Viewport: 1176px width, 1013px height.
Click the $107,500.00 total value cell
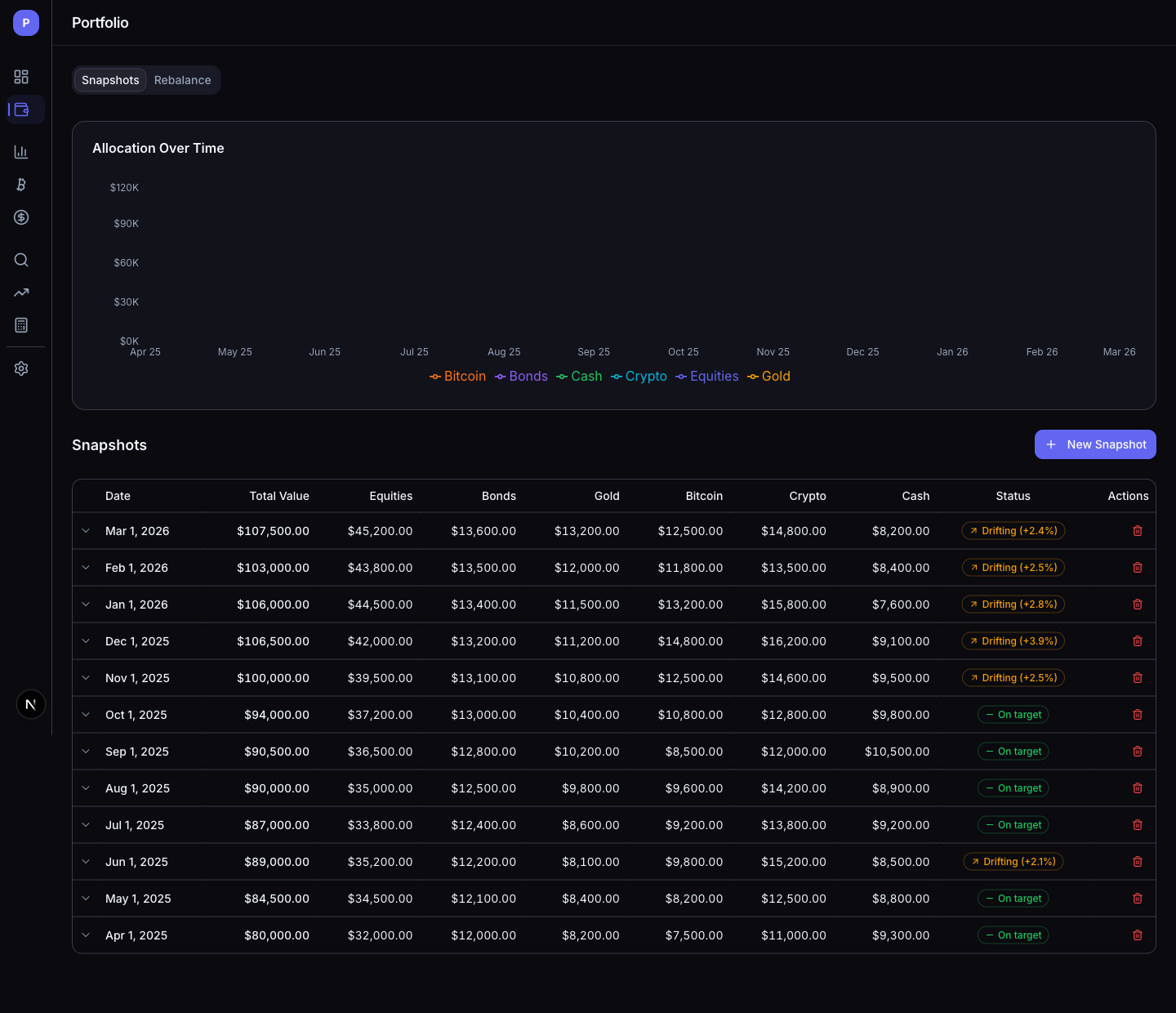pyautogui.click(x=273, y=531)
